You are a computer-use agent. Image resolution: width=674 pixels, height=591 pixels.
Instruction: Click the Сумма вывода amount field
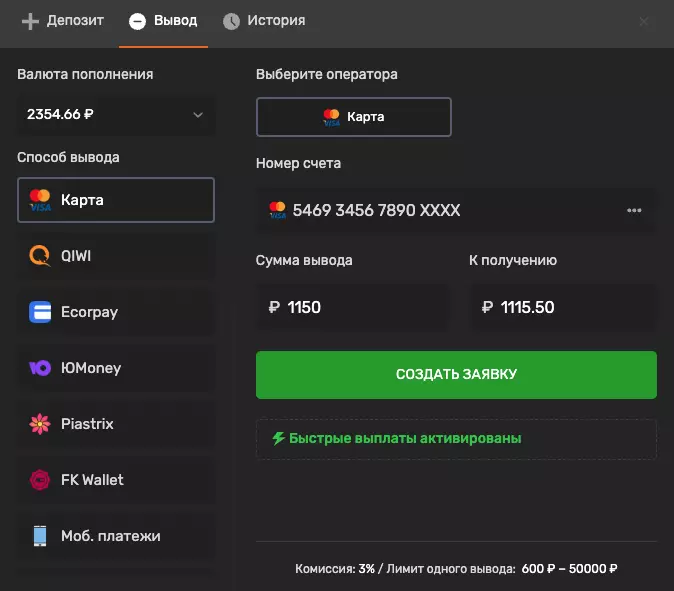(x=355, y=308)
